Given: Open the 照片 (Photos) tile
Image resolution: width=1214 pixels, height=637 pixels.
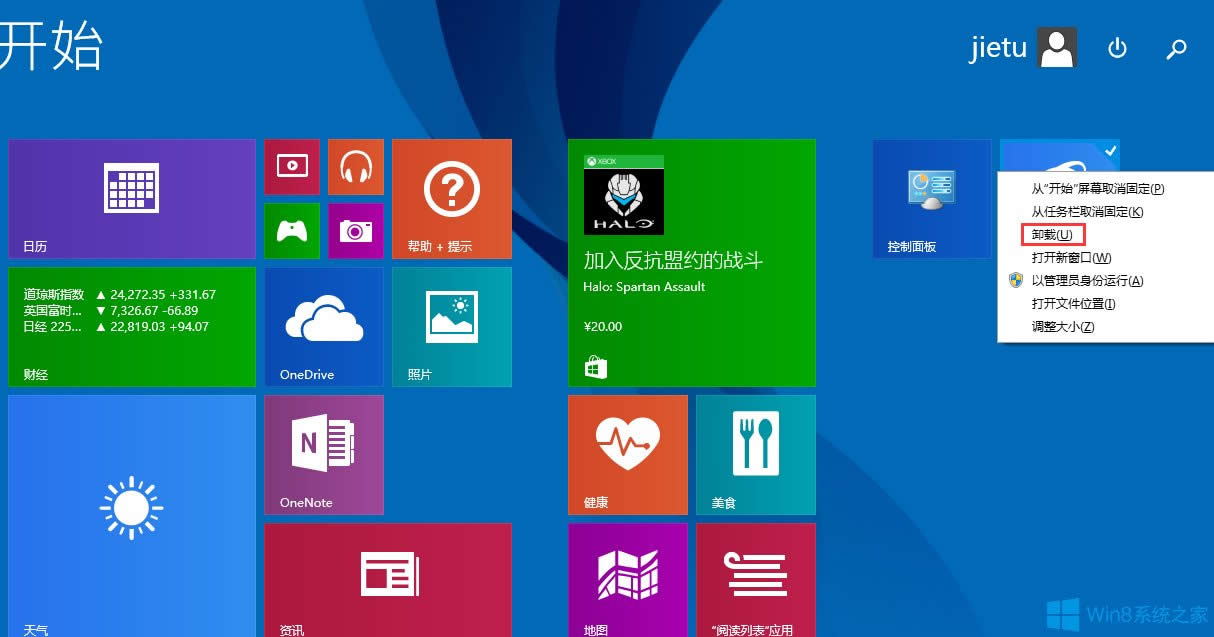Looking at the screenshot, I should pyautogui.click(x=452, y=326).
